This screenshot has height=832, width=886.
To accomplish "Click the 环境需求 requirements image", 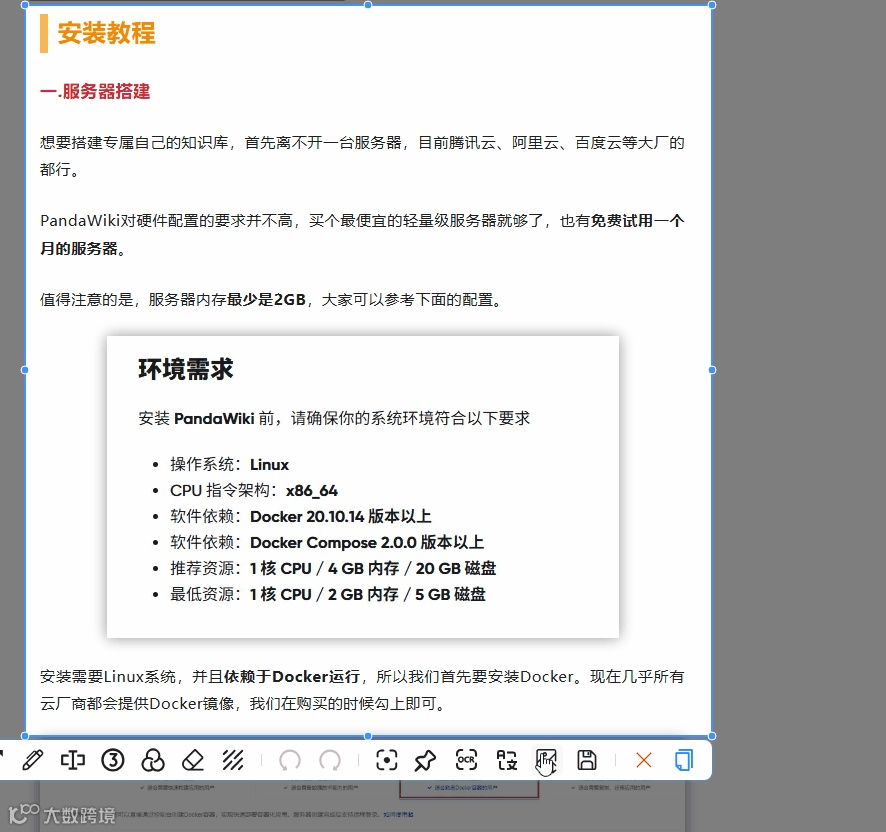I will 363,487.
